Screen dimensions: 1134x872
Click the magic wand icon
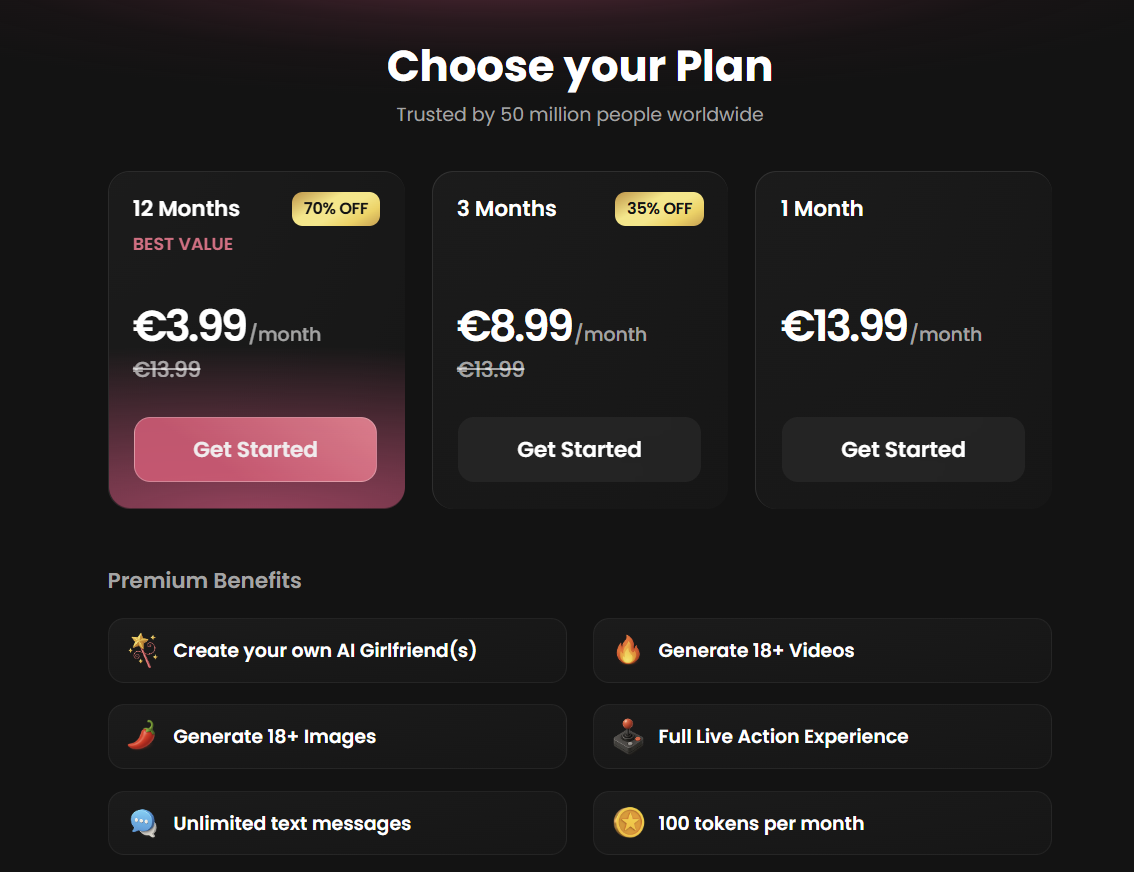(x=143, y=651)
